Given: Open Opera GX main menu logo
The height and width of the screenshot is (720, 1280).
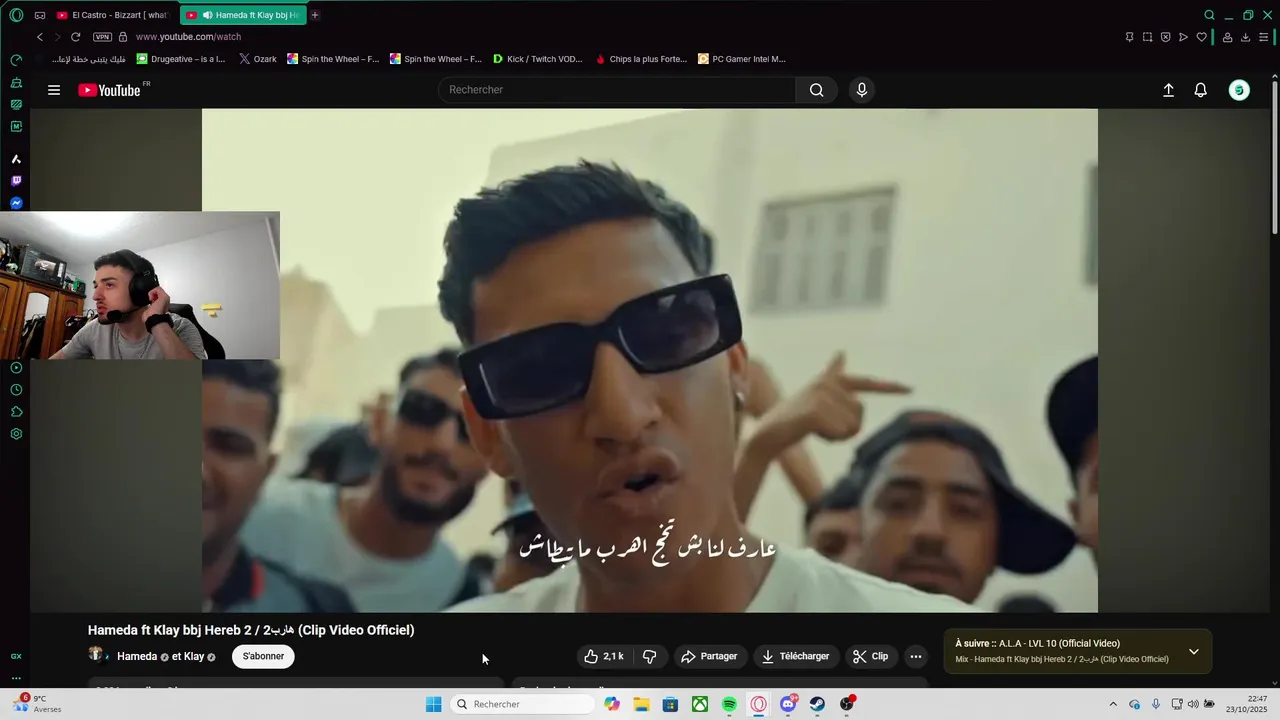Looking at the screenshot, I should click(x=16, y=15).
